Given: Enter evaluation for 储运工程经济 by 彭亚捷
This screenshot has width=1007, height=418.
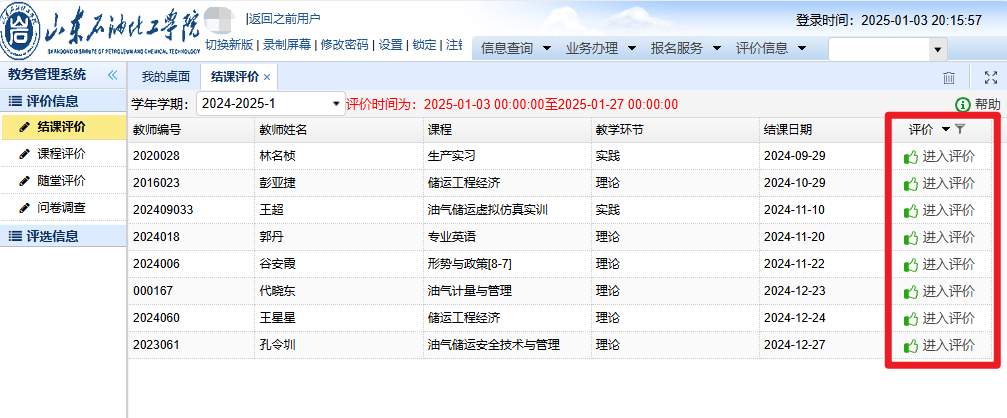Looking at the screenshot, I should (x=939, y=183).
